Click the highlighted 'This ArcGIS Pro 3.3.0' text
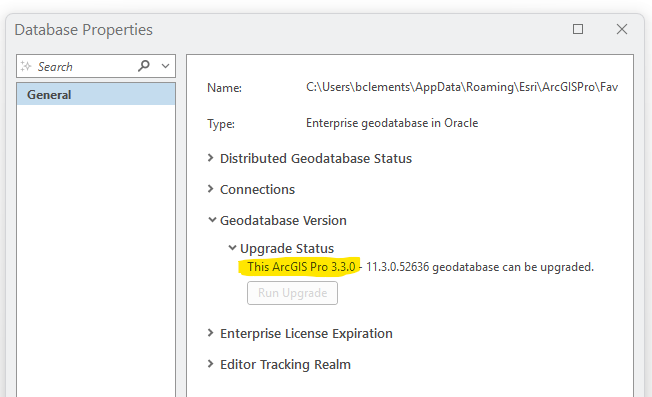The image size is (652, 397). [x=301, y=267]
